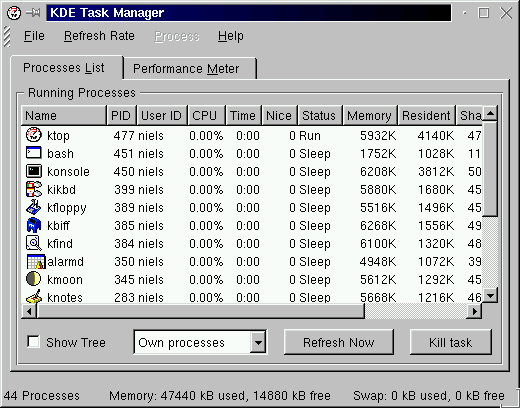Click the 3812K resident value
The width and height of the screenshot is (520, 408).
[x=436, y=172]
